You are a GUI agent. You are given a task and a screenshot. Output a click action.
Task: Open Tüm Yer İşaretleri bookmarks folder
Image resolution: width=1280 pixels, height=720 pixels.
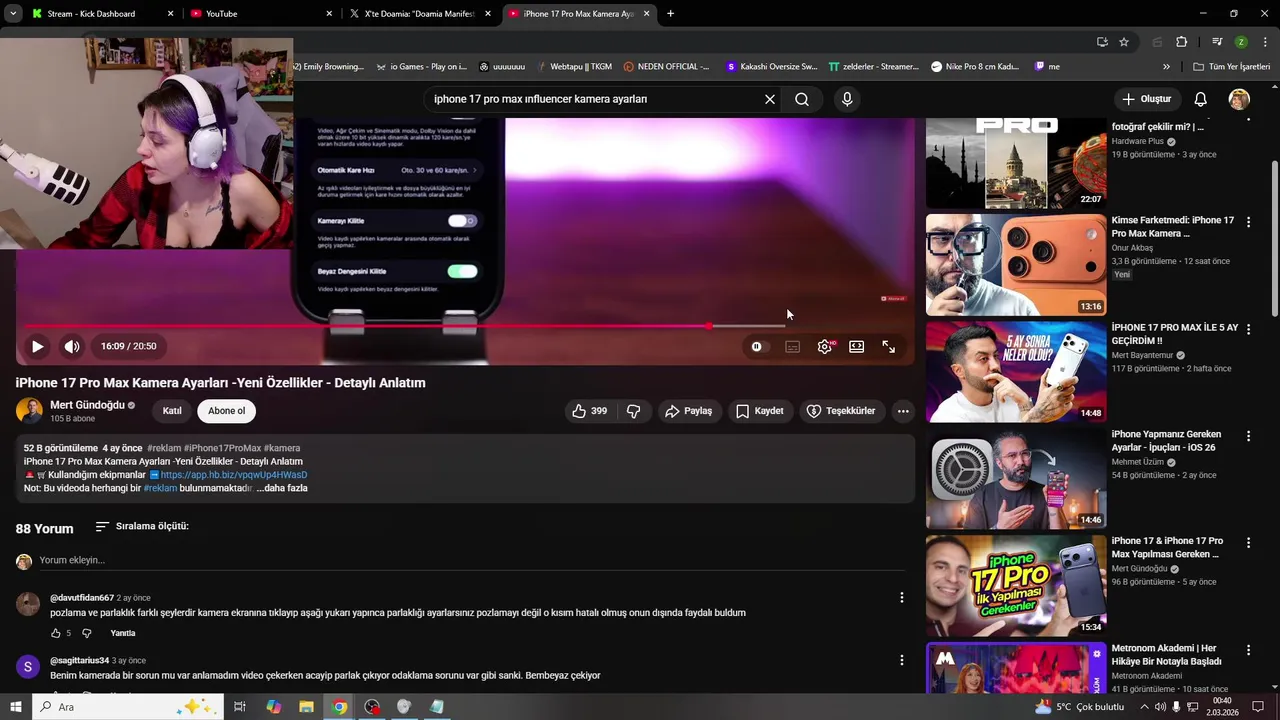tap(1232, 67)
